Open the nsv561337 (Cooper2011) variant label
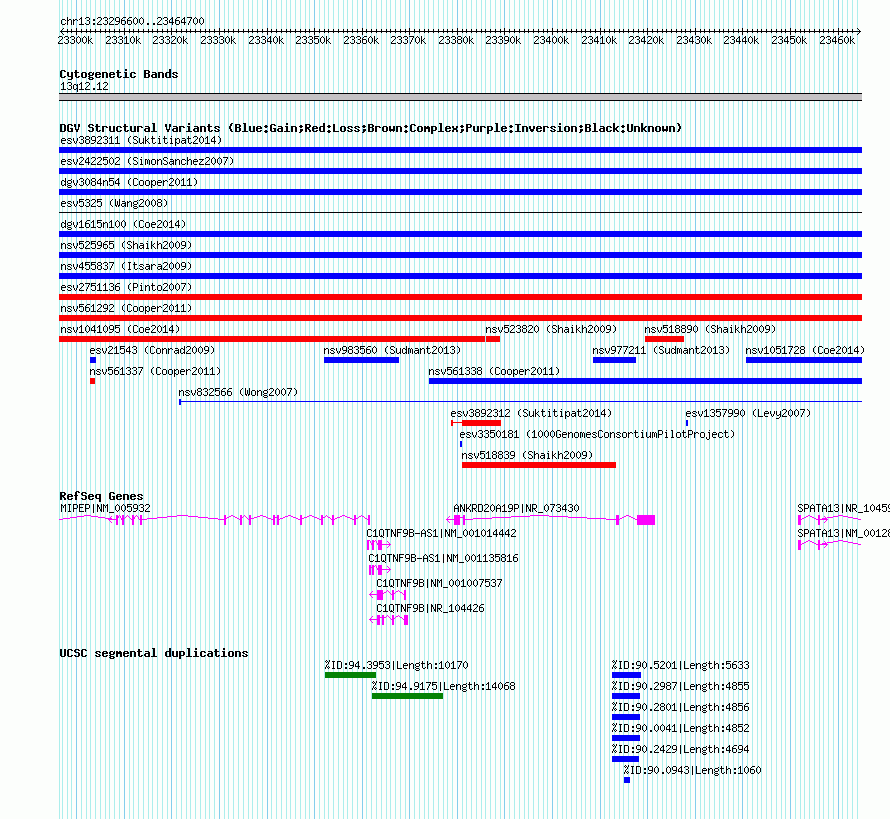Viewport: 890px width, 819px height. click(x=155, y=371)
